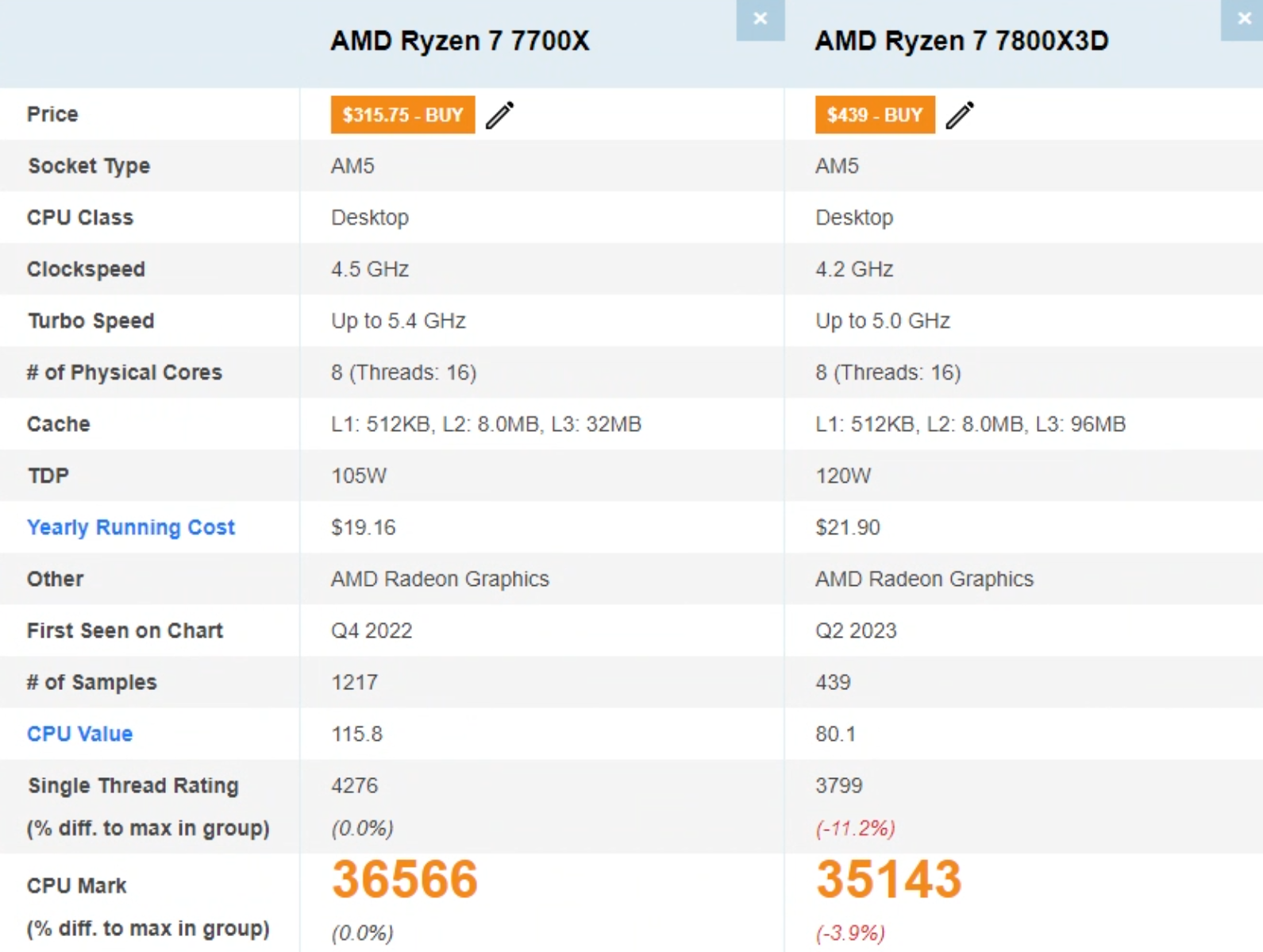Open the CPU Value link
The height and width of the screenshot is (952, 1263).
click(x=79, y=734)
